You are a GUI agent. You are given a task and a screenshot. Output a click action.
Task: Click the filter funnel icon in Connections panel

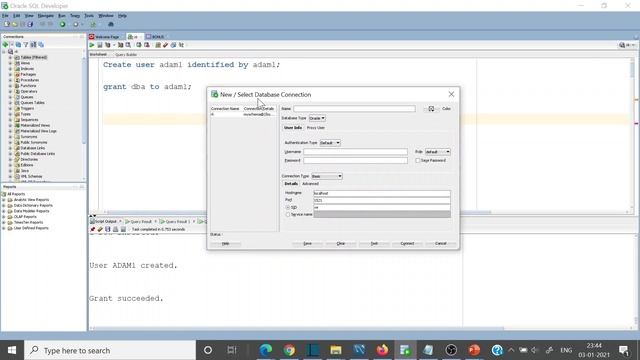tap(26, 44)
